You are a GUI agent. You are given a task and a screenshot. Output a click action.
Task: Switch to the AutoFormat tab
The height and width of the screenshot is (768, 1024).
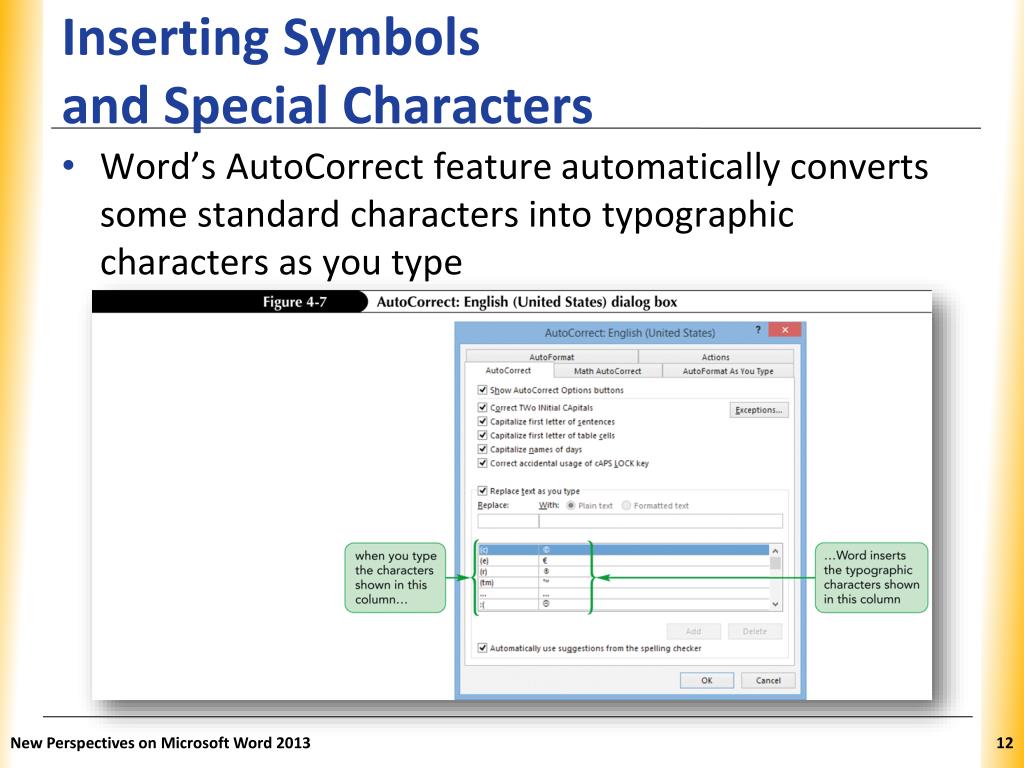tap(552, 357)
